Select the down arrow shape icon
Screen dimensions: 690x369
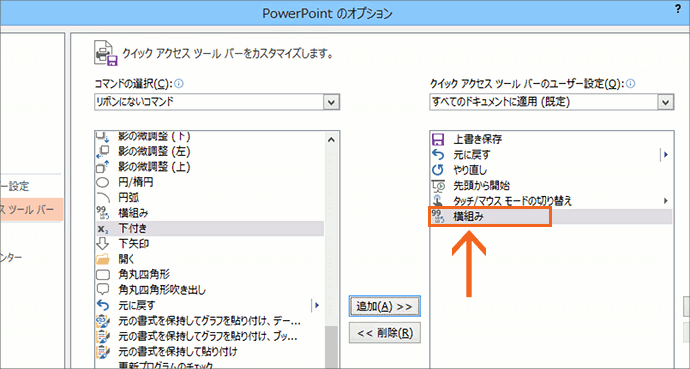(x=102, y=244)
